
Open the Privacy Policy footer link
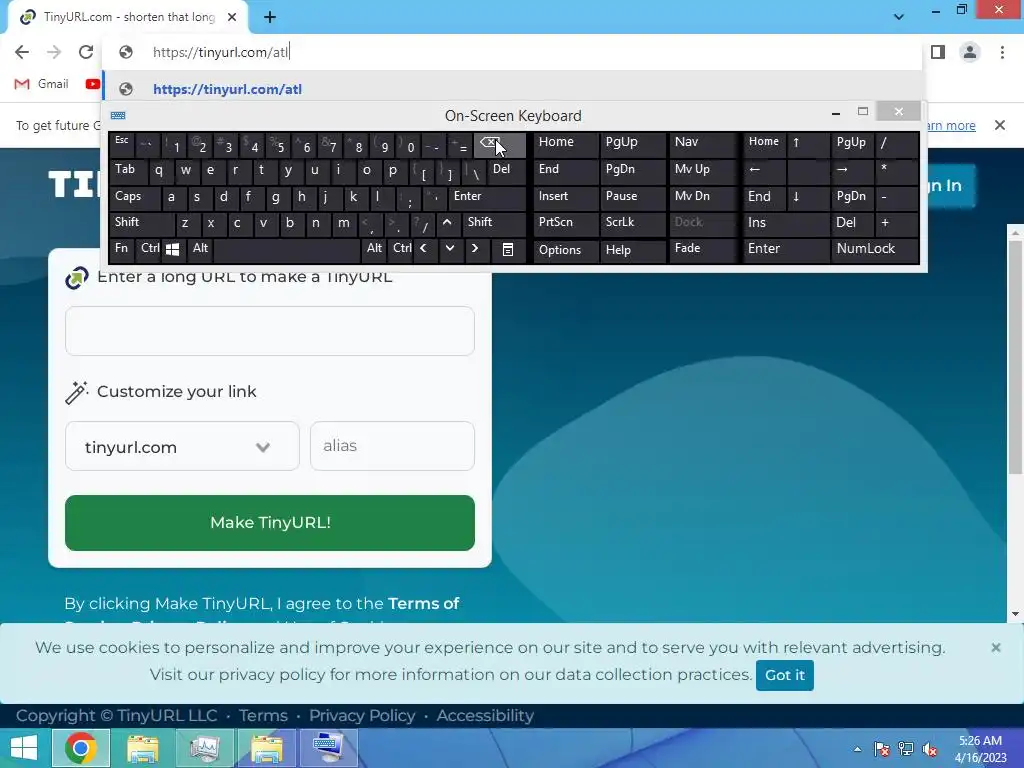click(362, 716)
